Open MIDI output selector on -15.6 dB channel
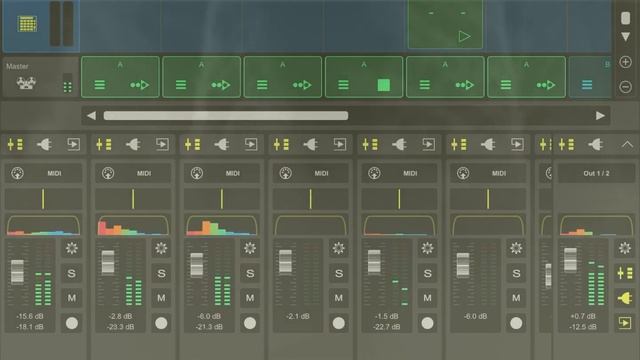 (x=43, y=173)
